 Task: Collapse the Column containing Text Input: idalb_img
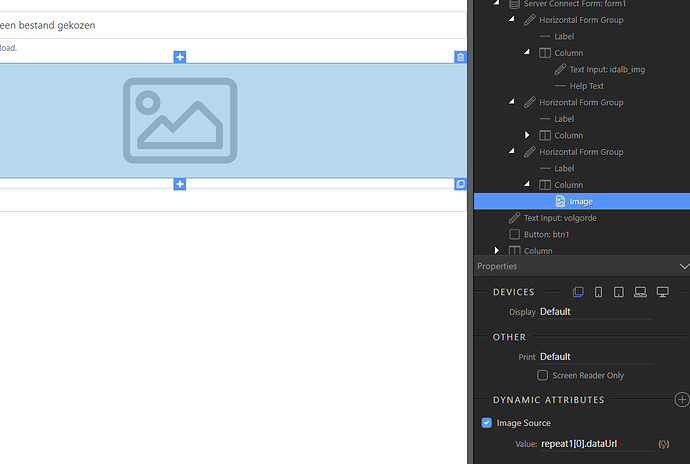coord(527,52)
